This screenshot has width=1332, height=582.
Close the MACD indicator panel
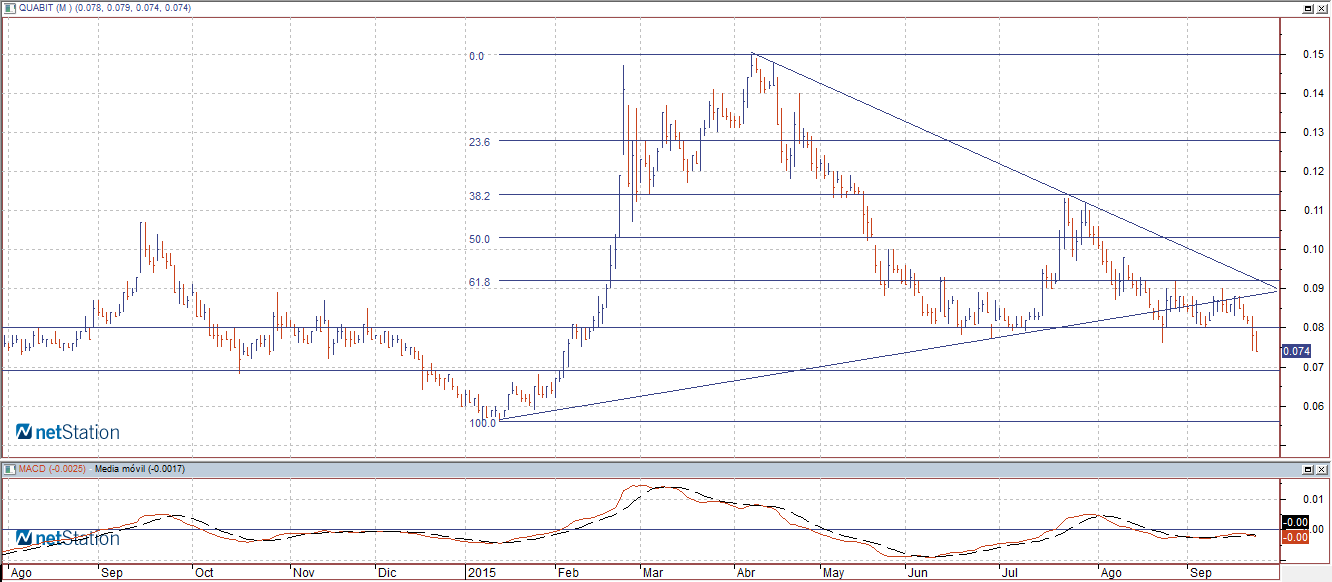(1320, 469)
